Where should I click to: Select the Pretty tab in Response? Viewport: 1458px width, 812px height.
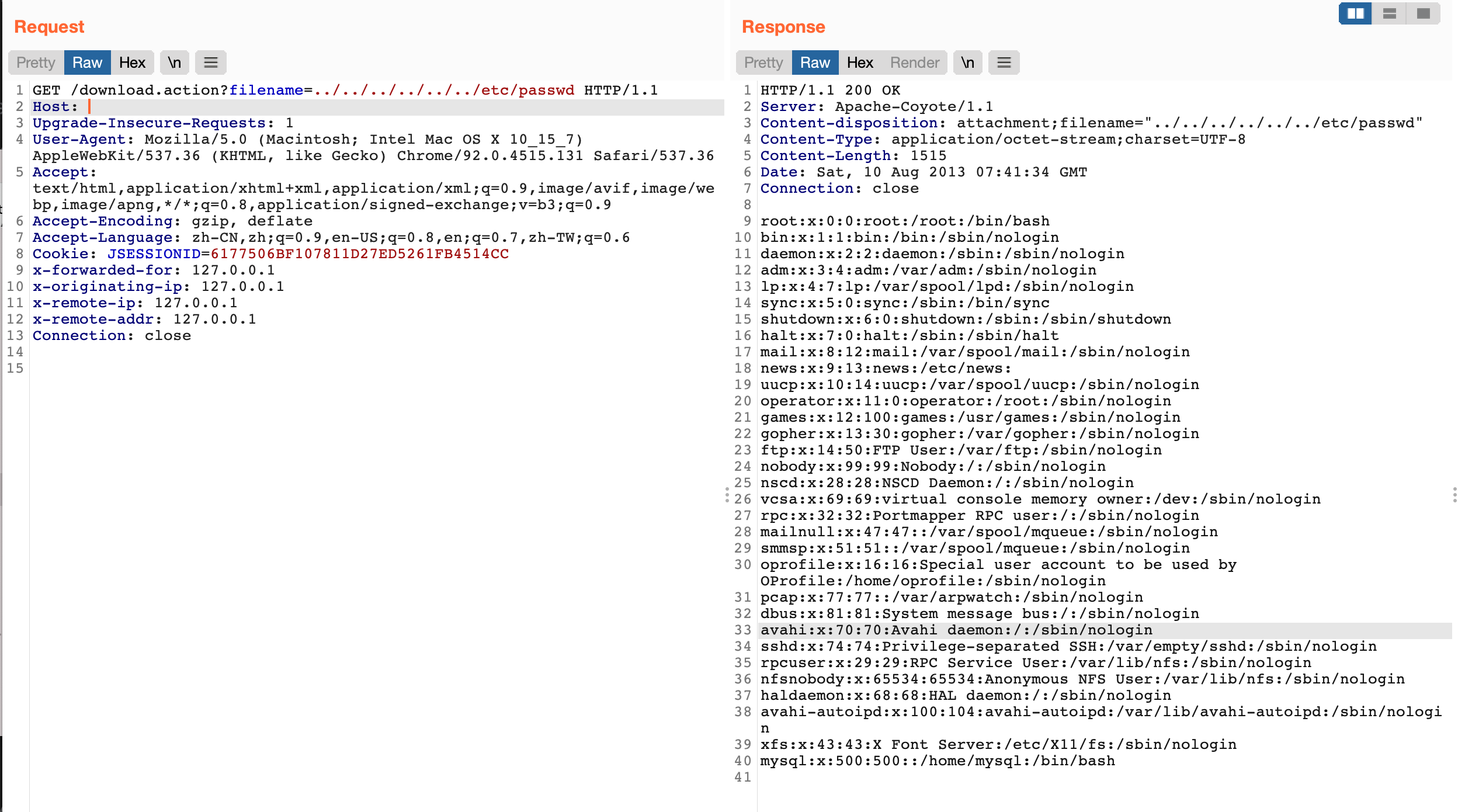click(x=763, y=63)
